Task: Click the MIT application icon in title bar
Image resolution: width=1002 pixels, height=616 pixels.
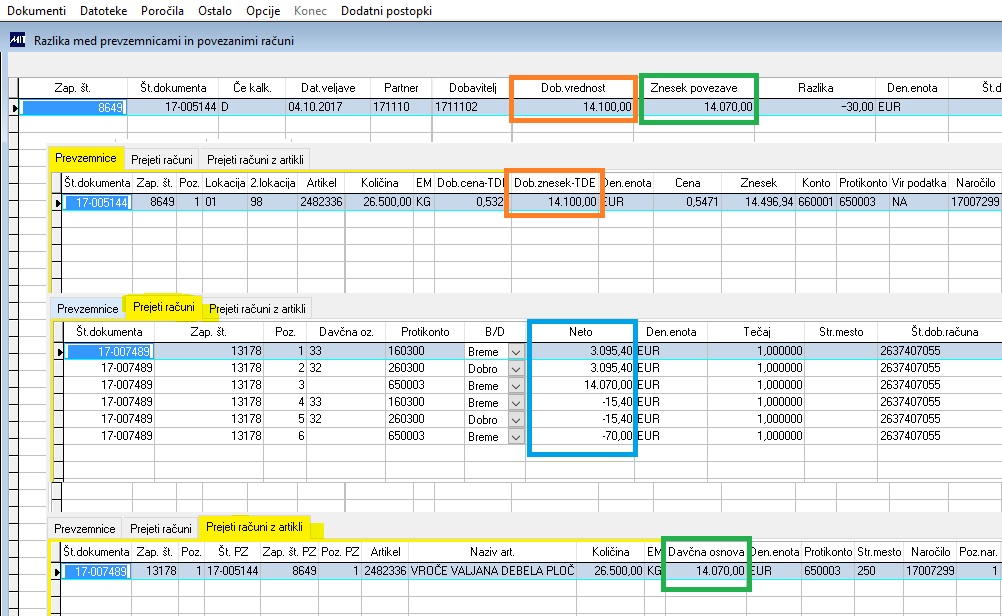Action: pyautogui.click(x=17, y=40)
